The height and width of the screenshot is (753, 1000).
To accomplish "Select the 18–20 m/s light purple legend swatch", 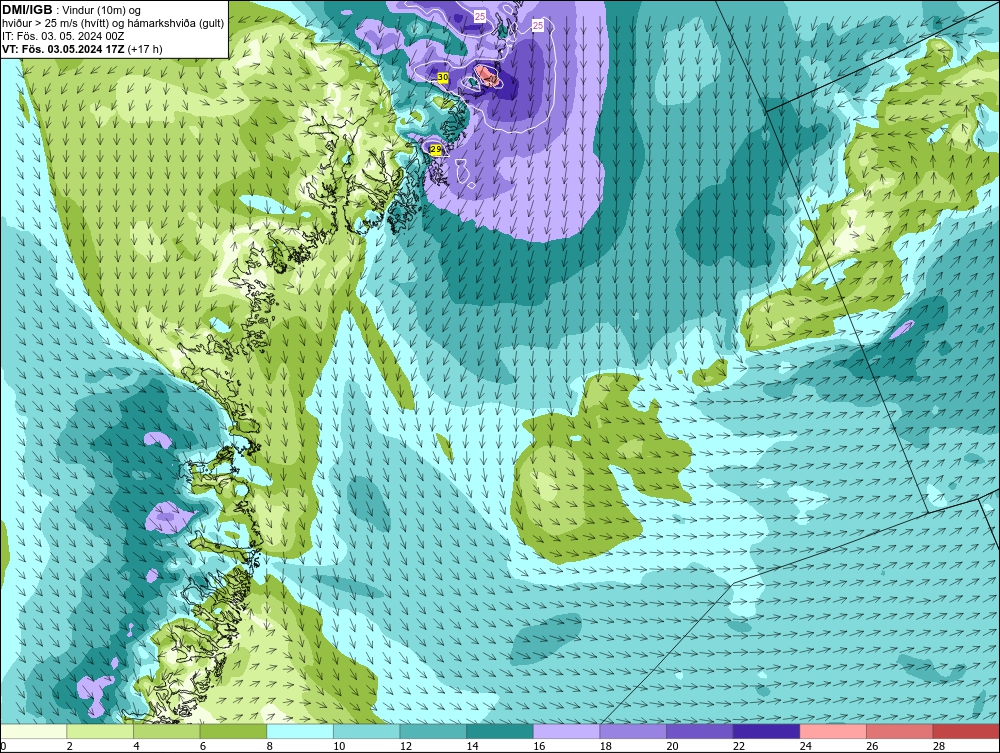I will click(x=633, y=731).
